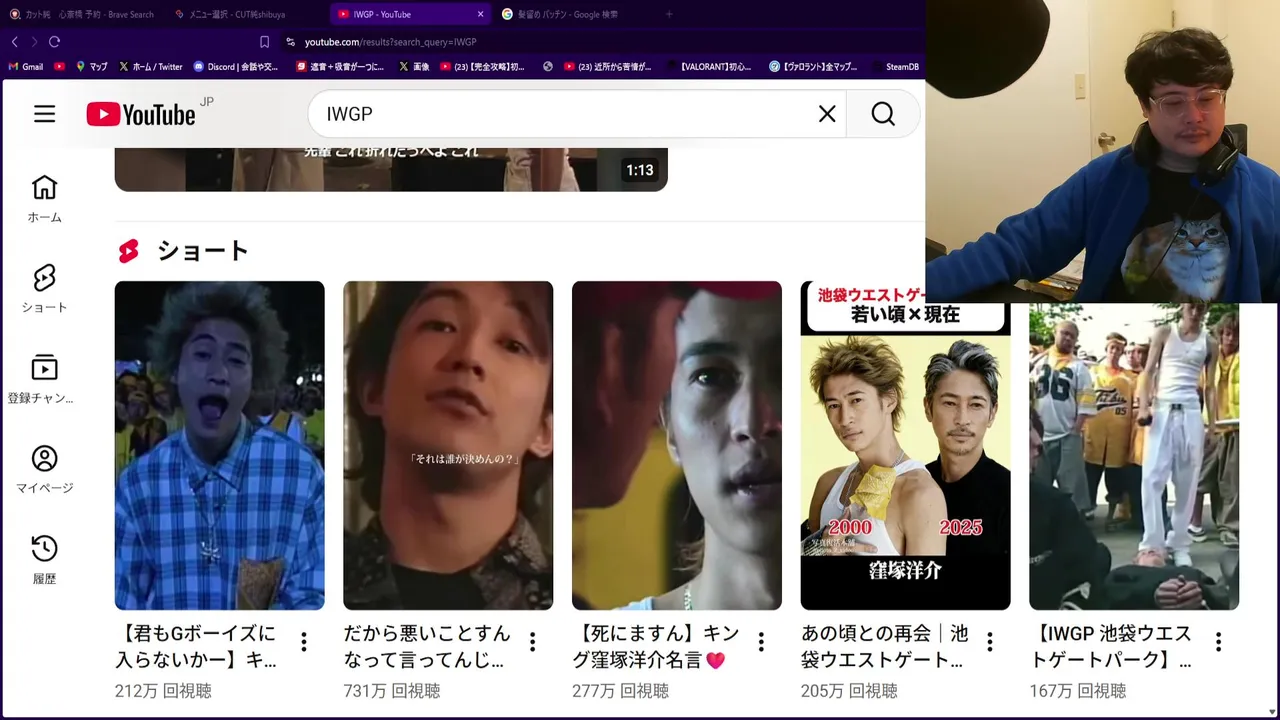The width and height of the screenshot is (1280, 720).
Task: Open ショート in the sidebar
Action: pyautogui.click(x=44, y=289)
